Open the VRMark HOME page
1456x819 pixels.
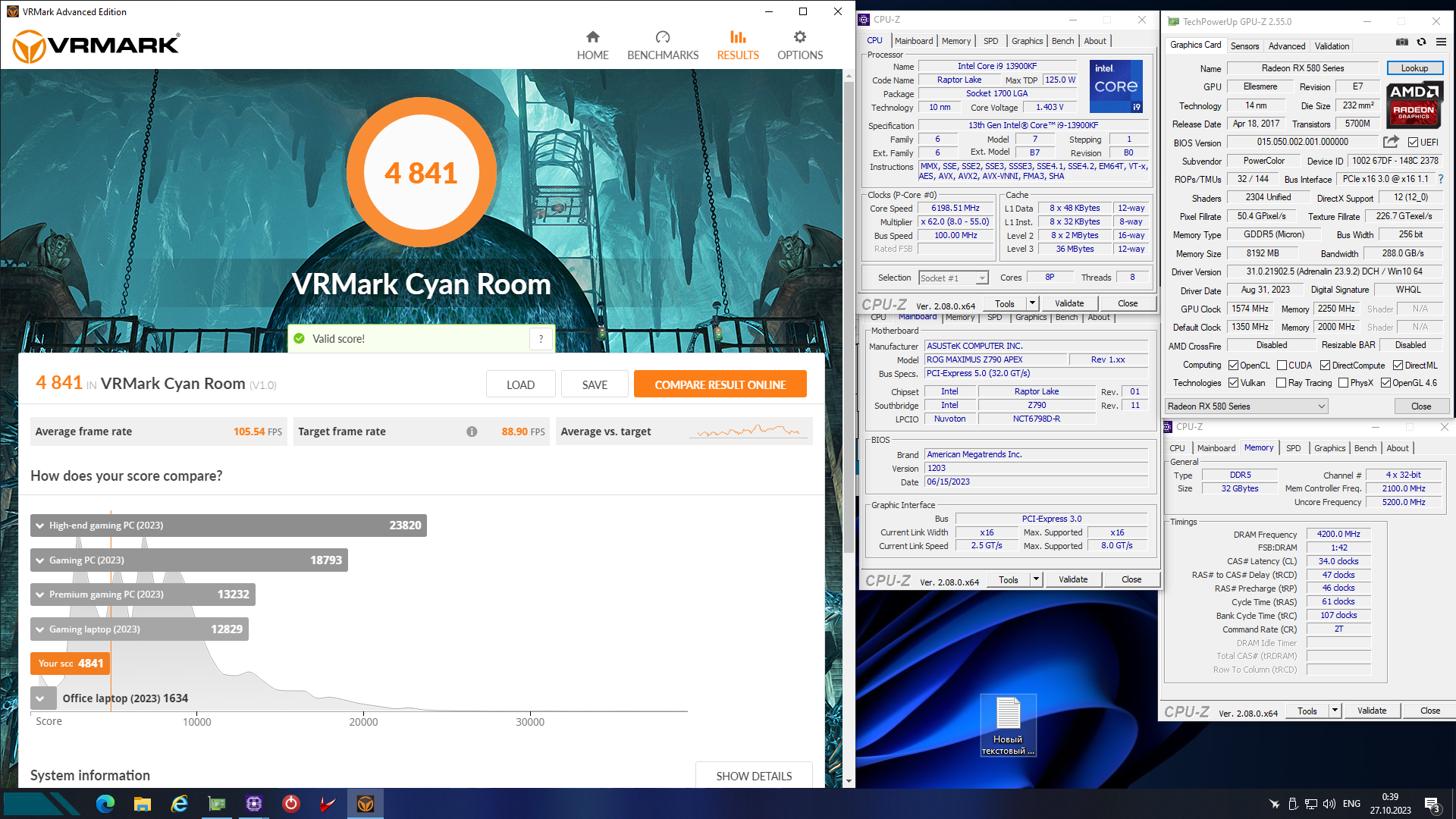[x=592, y=45]
